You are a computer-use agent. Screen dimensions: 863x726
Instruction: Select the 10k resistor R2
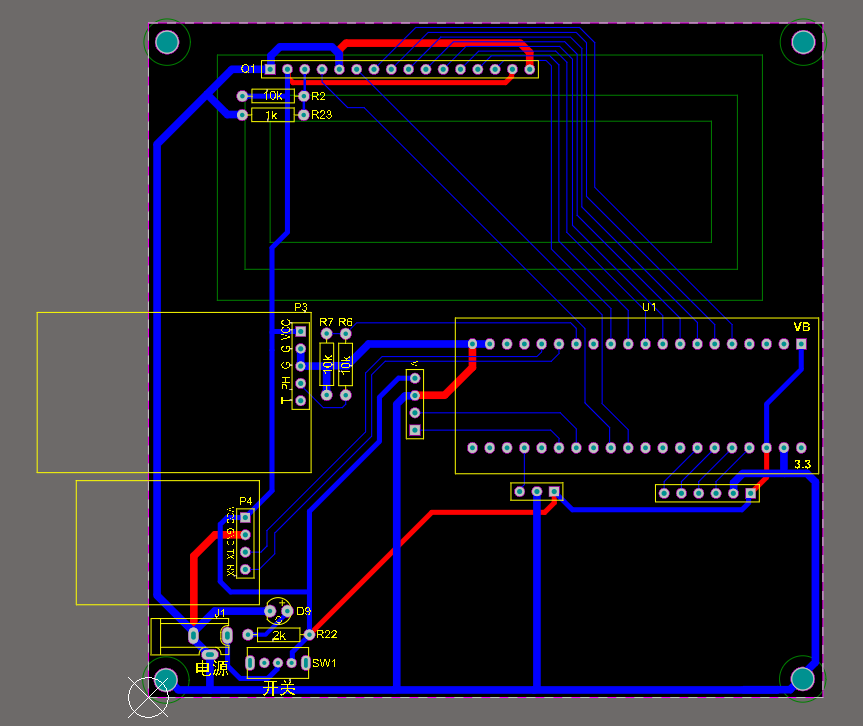tap(272, 96)
